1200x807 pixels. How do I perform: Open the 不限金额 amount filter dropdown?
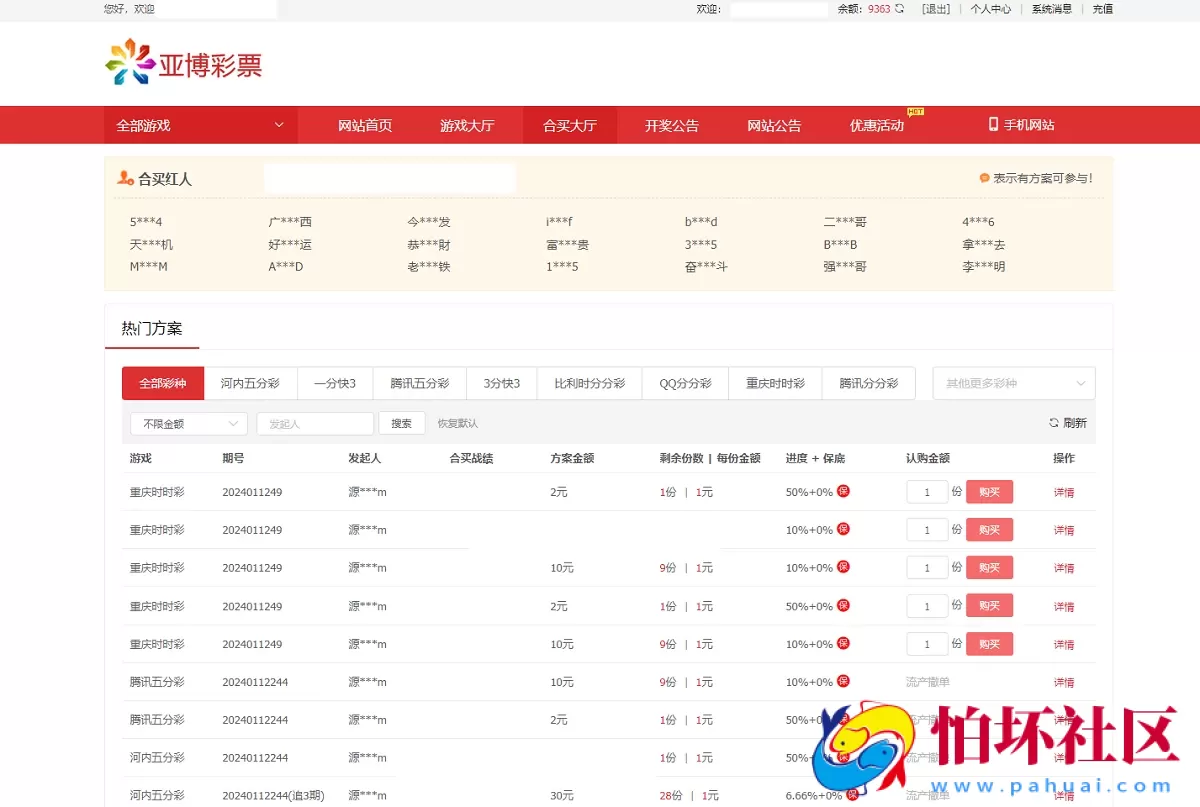point(188,423)
